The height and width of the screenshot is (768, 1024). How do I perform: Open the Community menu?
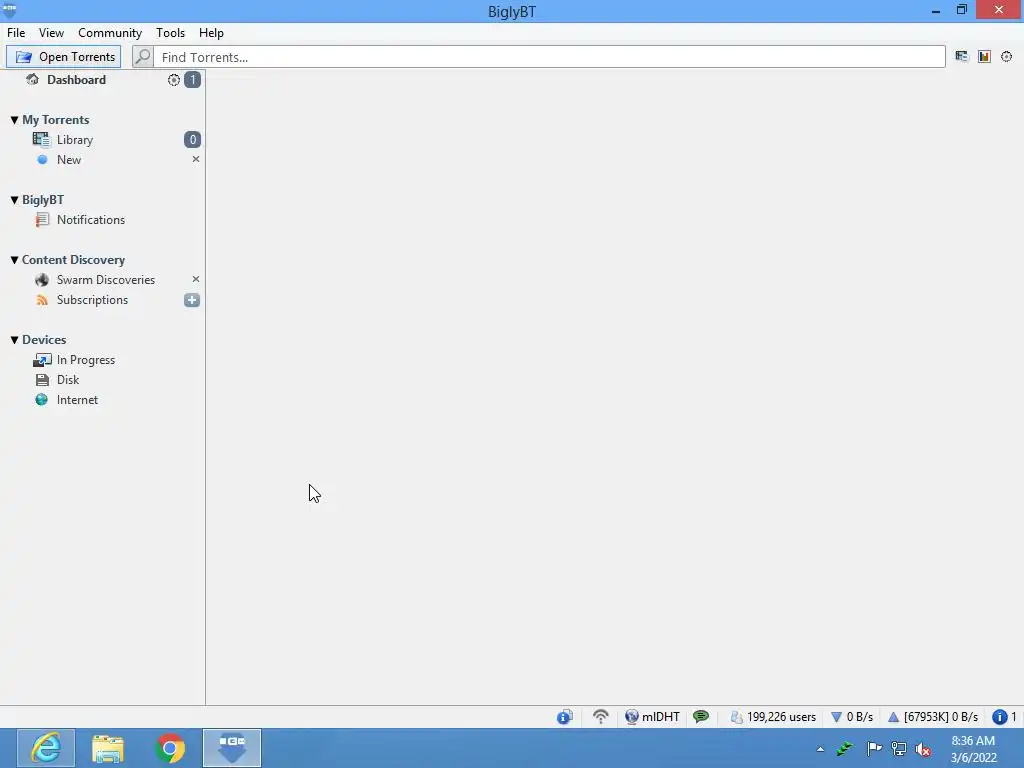(110, 33)
